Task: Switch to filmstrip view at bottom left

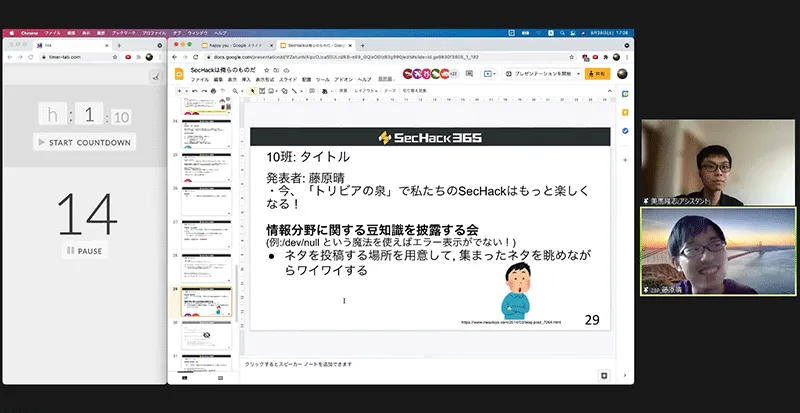Action: coord(184,376)
